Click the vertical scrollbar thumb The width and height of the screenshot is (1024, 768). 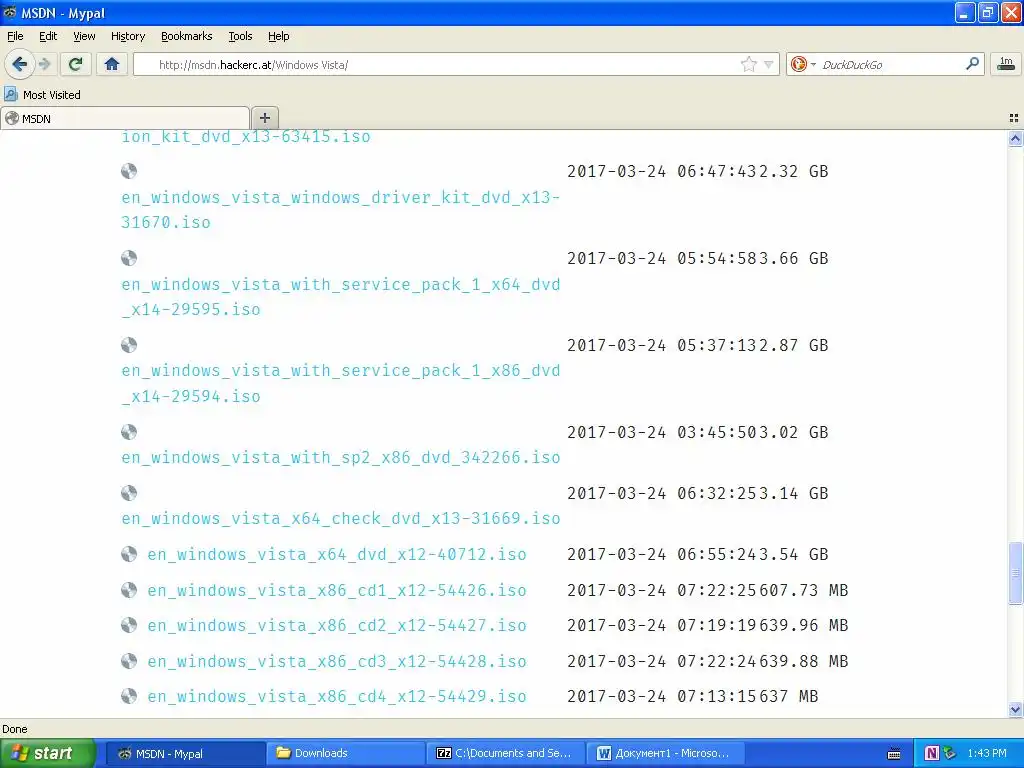(1015, 573)
